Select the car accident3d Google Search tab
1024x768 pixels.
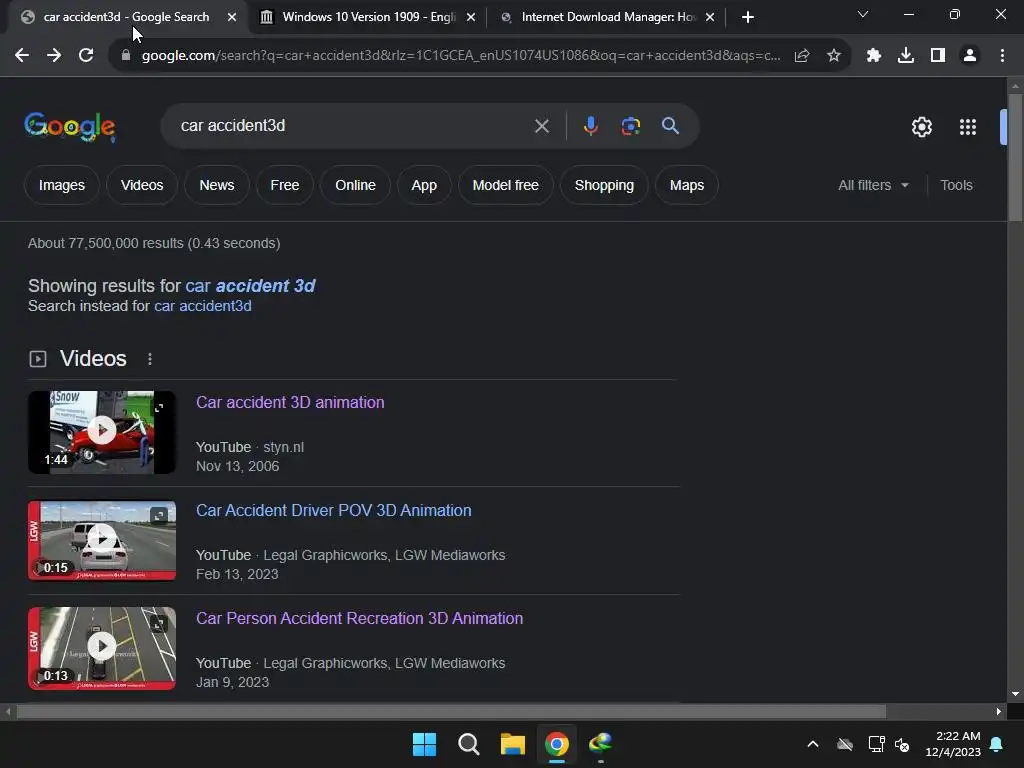(127, 17)
